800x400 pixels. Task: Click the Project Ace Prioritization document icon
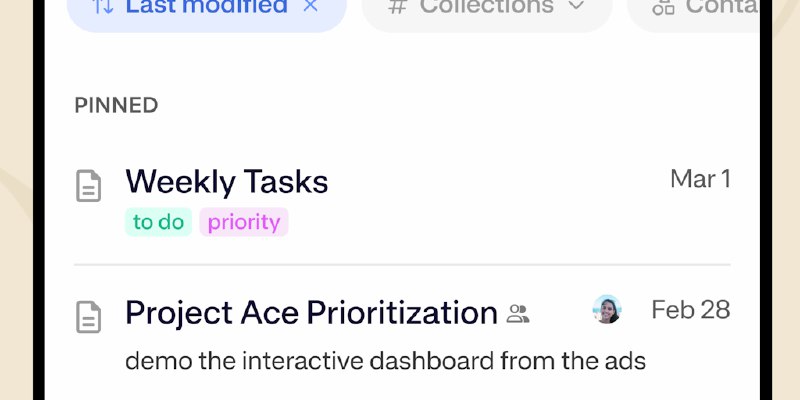[x=89, y=317]
